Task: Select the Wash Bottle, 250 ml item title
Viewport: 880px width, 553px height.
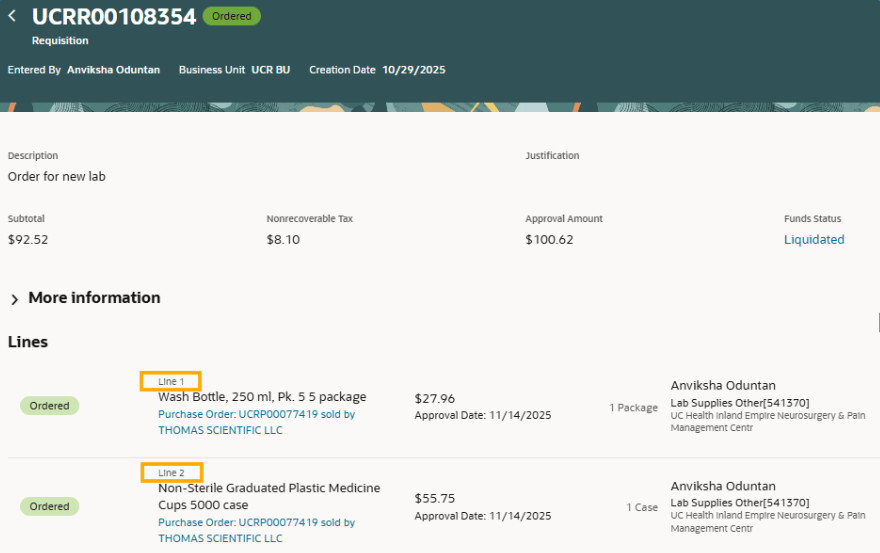Action: 262,397
